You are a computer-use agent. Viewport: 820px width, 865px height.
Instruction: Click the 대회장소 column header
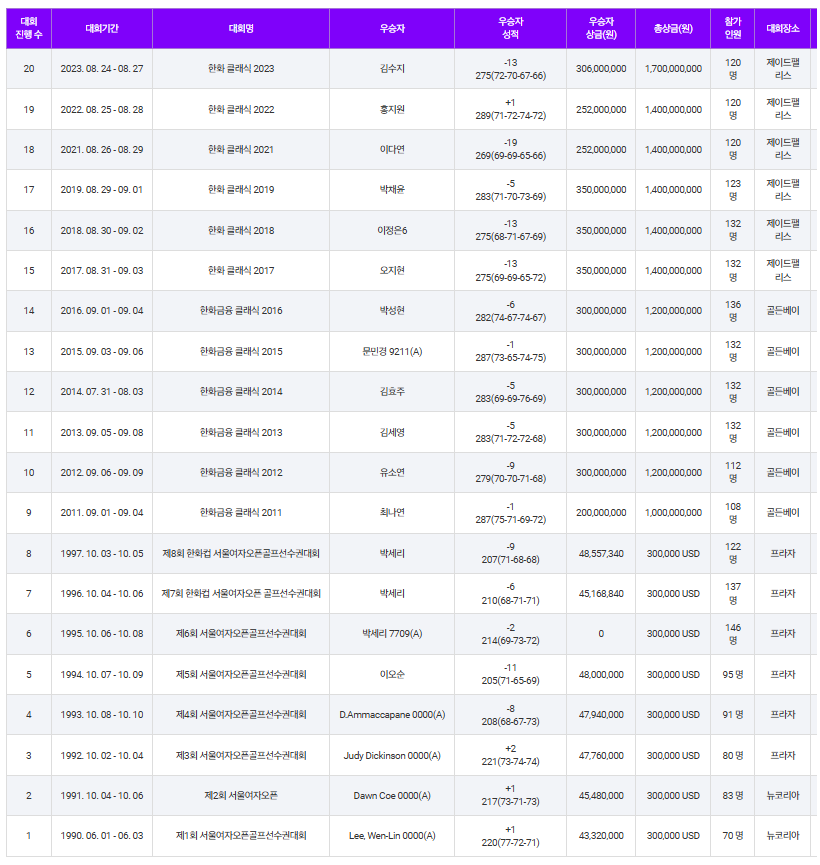pos(782,29)
